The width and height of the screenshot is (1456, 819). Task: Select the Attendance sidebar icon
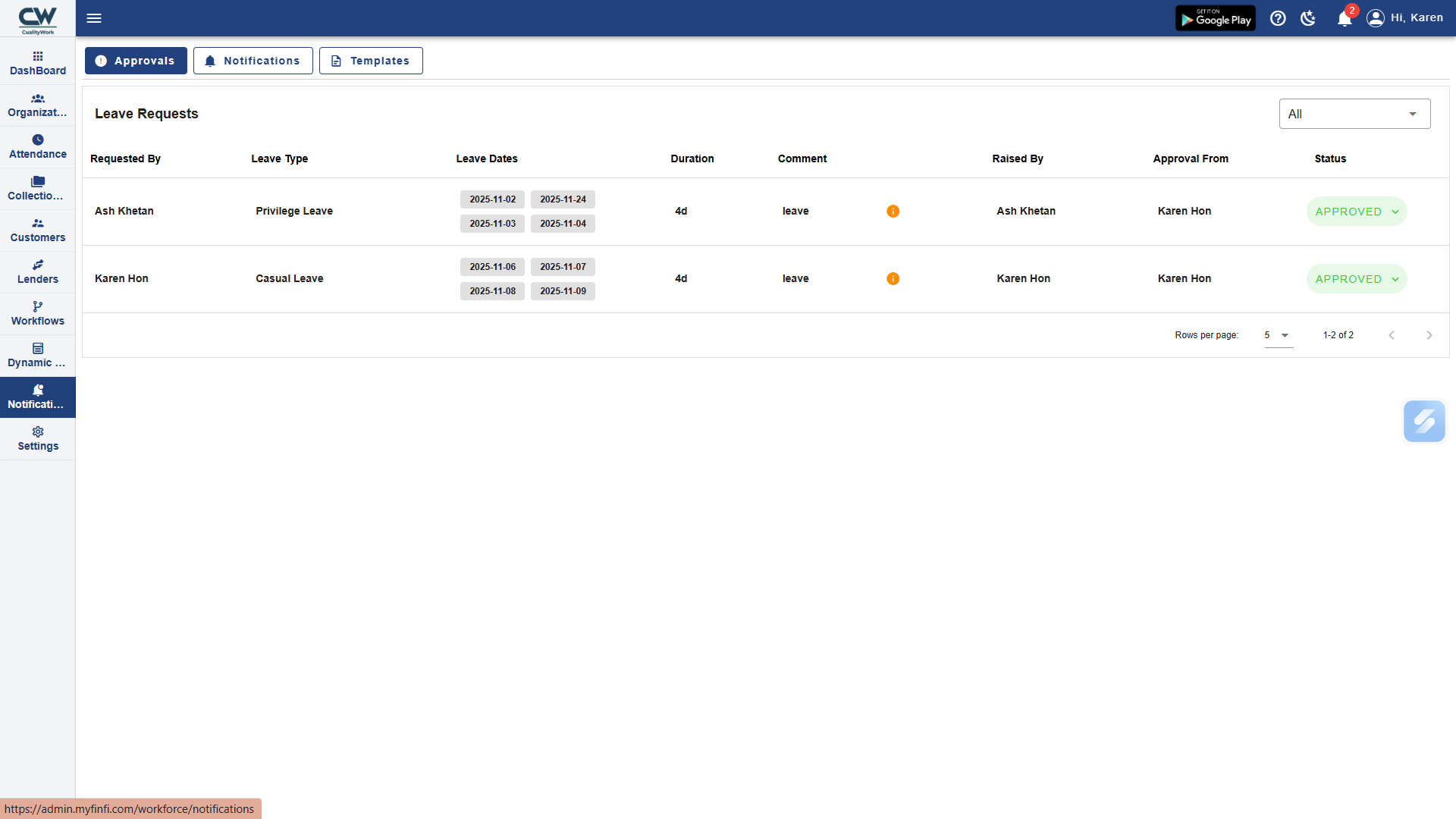click(x=37, y=146)
